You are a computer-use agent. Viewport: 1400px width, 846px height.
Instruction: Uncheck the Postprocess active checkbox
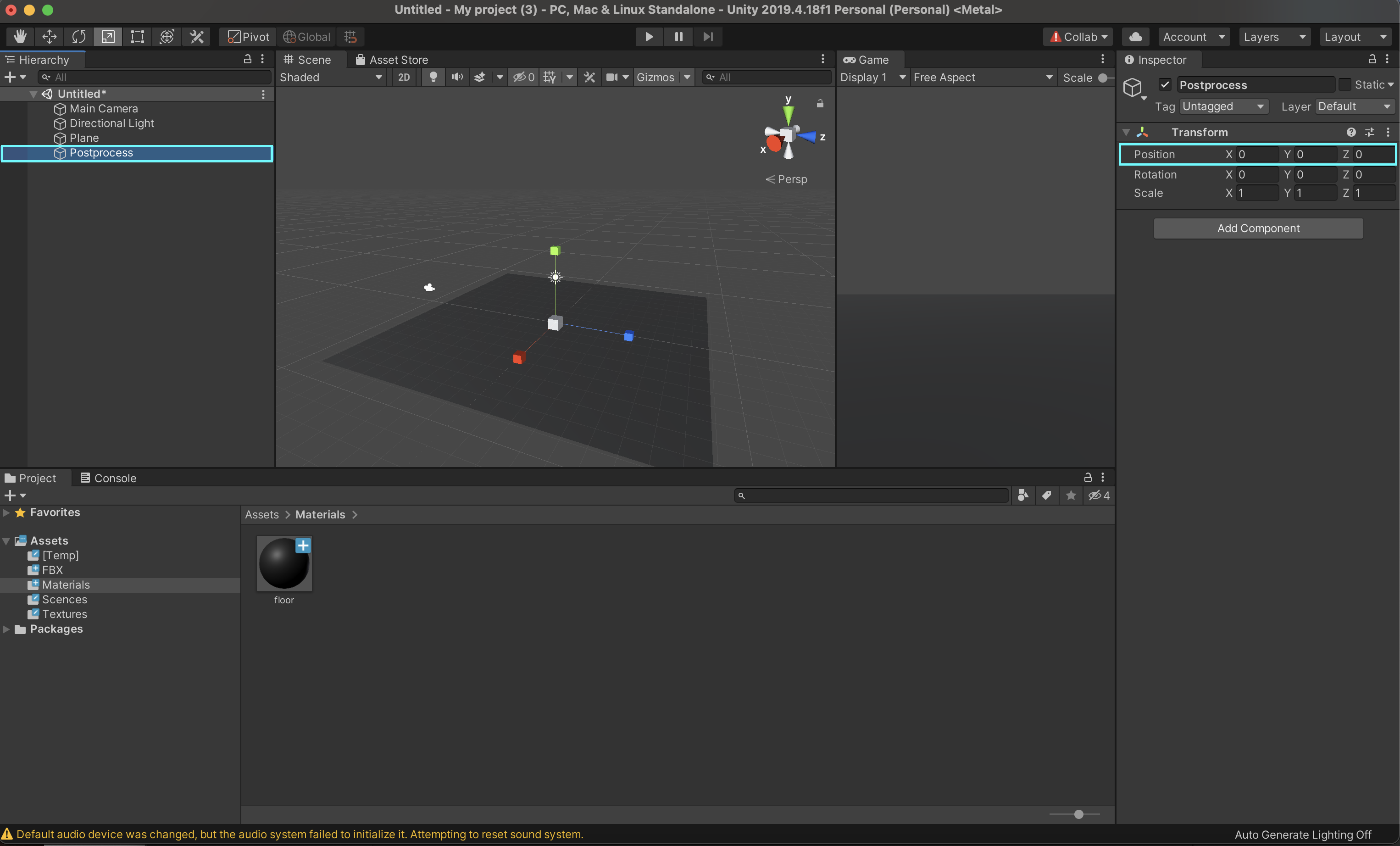1165,85
